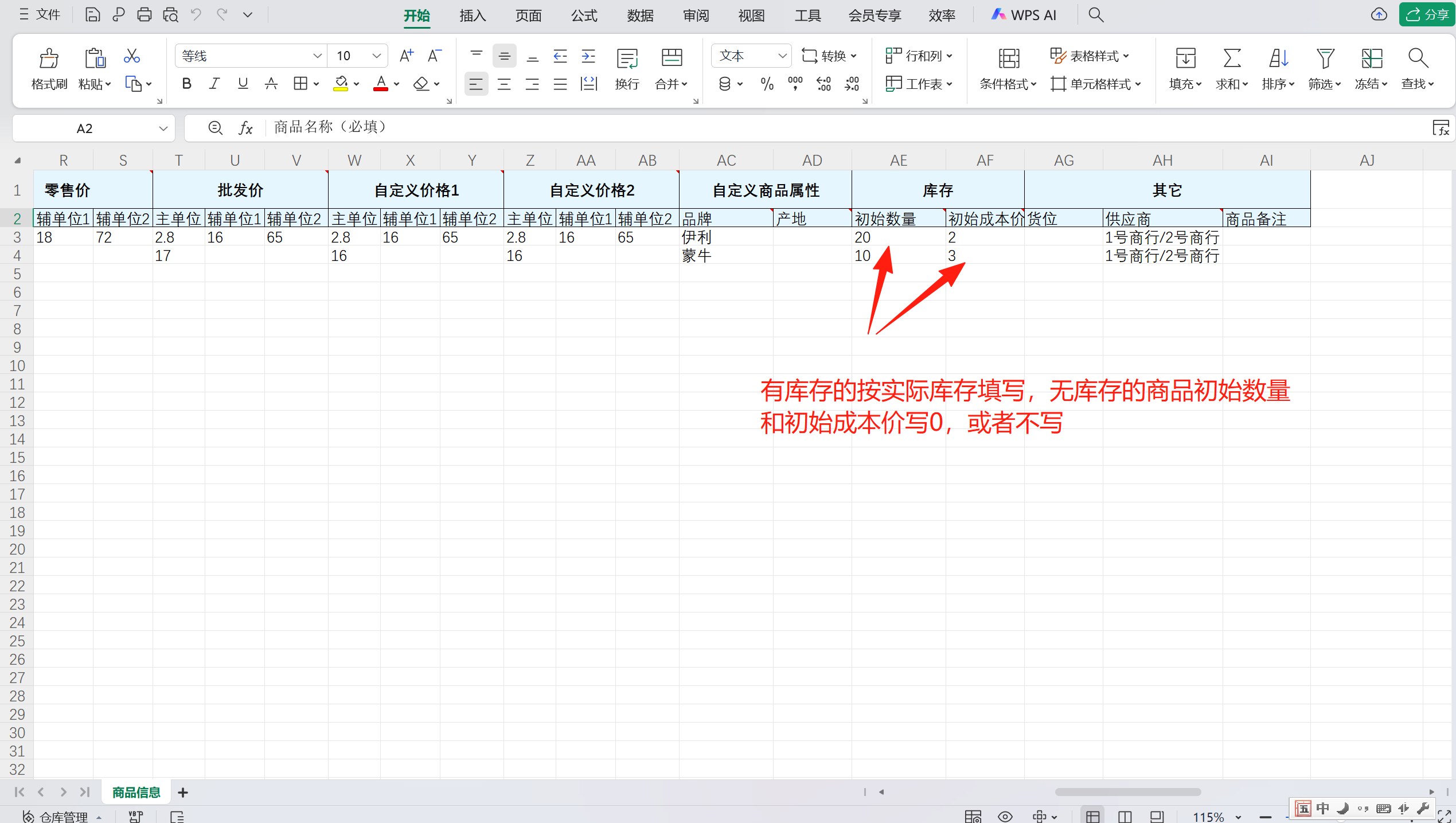The width and height of the screenshot is (1456, 823).
Task: Toggle Underline formatting
Action: click(243, 84)
